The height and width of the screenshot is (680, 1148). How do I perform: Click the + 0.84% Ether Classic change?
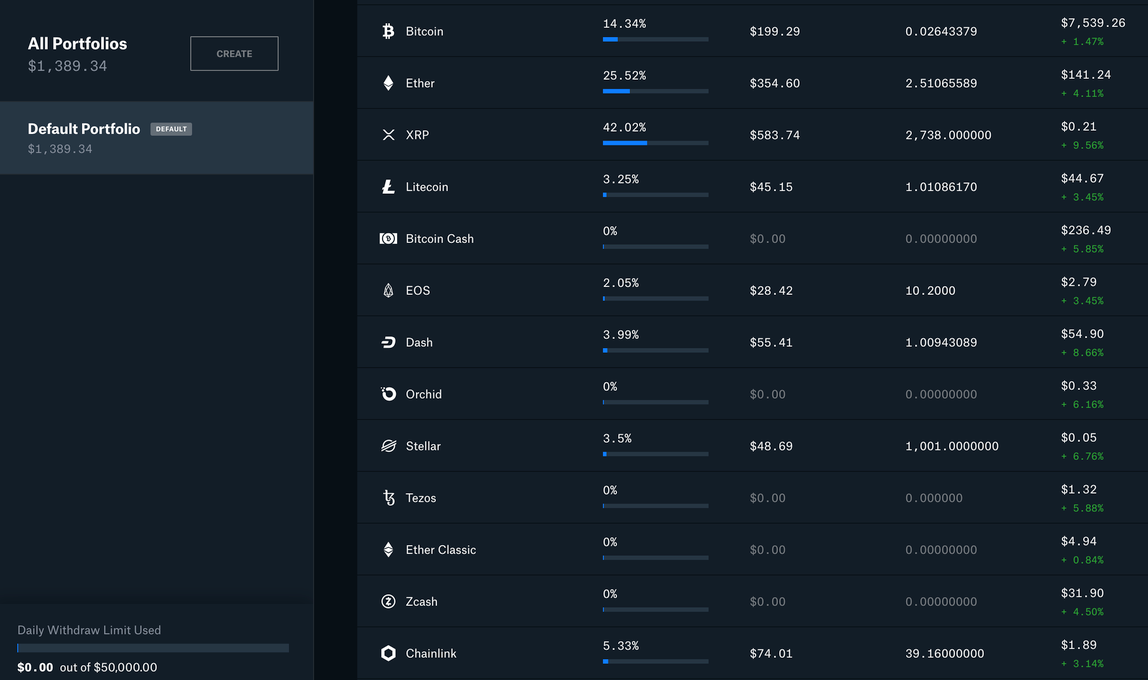1082,560
